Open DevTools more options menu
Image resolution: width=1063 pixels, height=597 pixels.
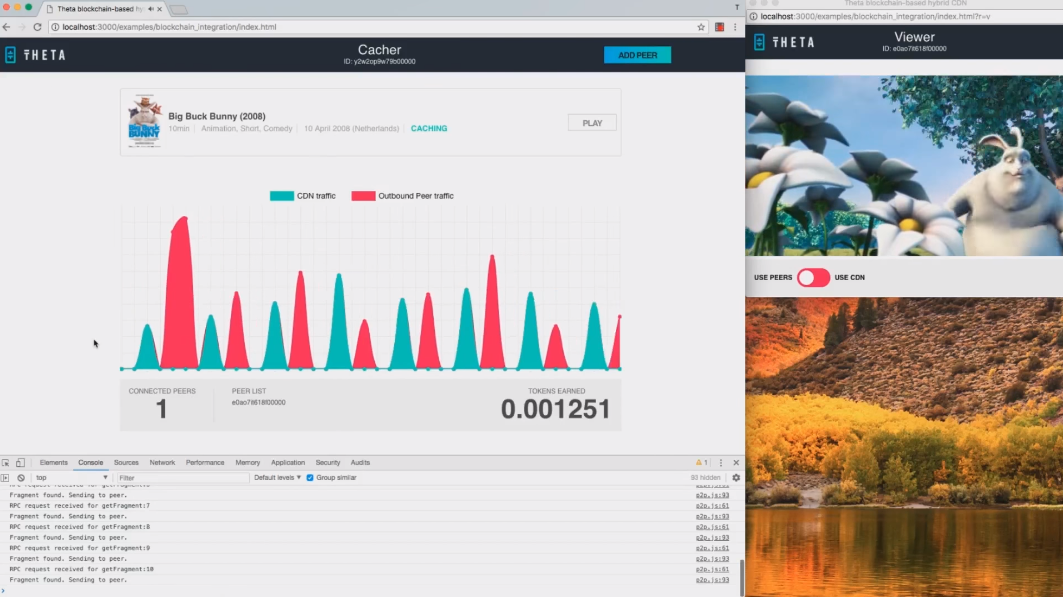[721, 463]
